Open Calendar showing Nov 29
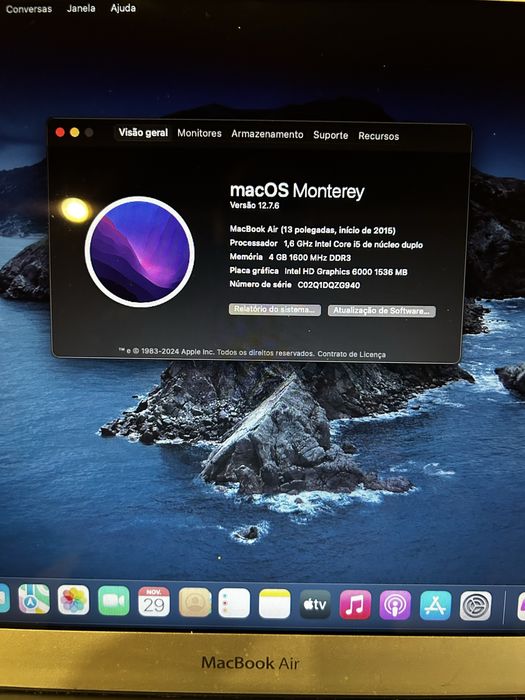Image resolution: width=525 pixels, height=700 pixels. click(x=154, y=602)
